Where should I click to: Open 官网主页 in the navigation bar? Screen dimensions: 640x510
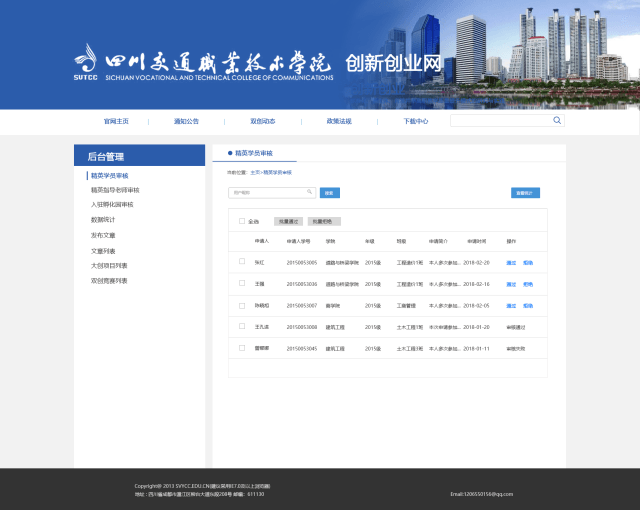(116, 121)
